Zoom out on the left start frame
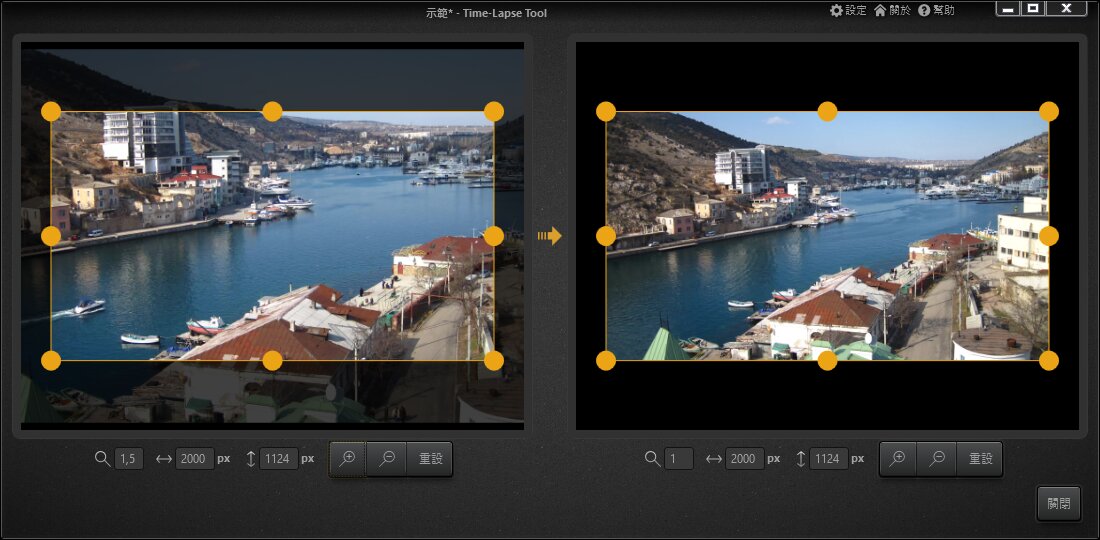 pos(387,459)
